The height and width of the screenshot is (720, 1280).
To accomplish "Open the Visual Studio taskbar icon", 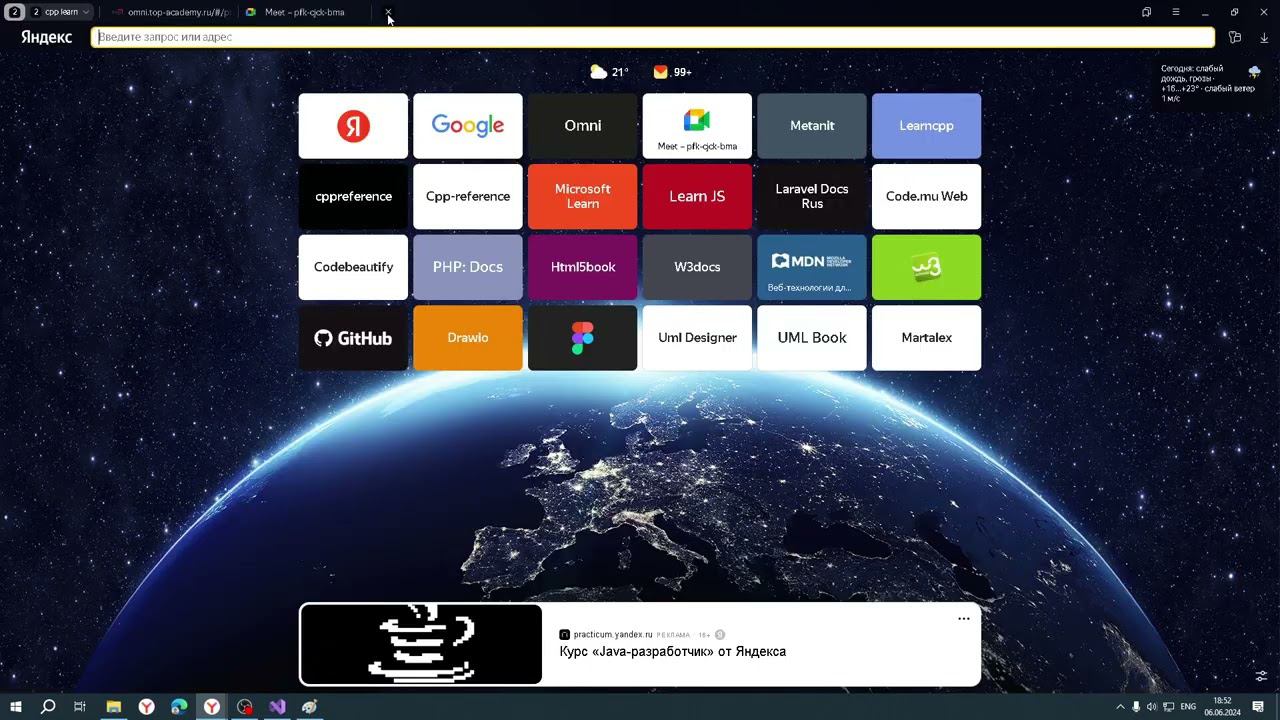I will 277,706.
